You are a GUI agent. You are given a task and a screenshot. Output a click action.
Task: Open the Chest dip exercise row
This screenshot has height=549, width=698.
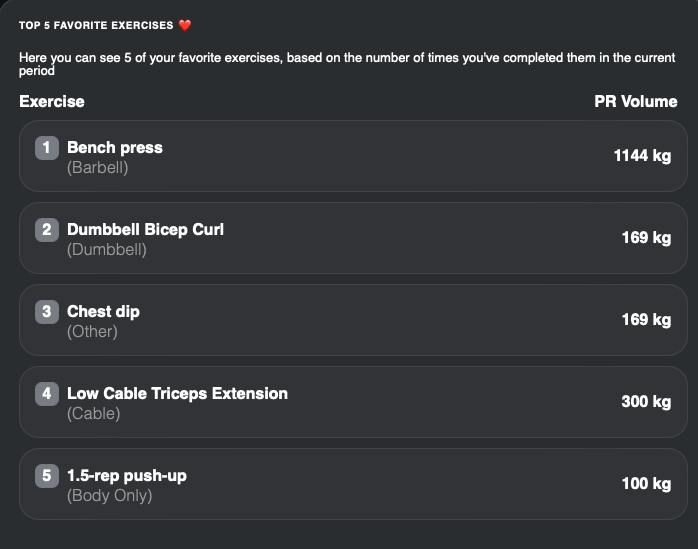click(x=350, y=320)
